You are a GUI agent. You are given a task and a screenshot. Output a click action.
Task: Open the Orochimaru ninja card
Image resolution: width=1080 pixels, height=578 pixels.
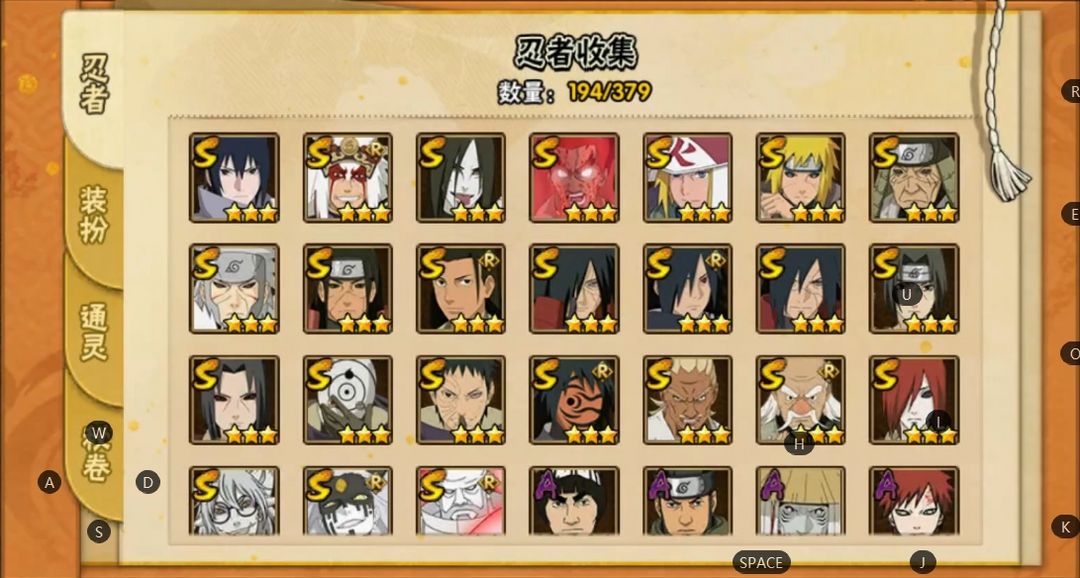point(461,178)
